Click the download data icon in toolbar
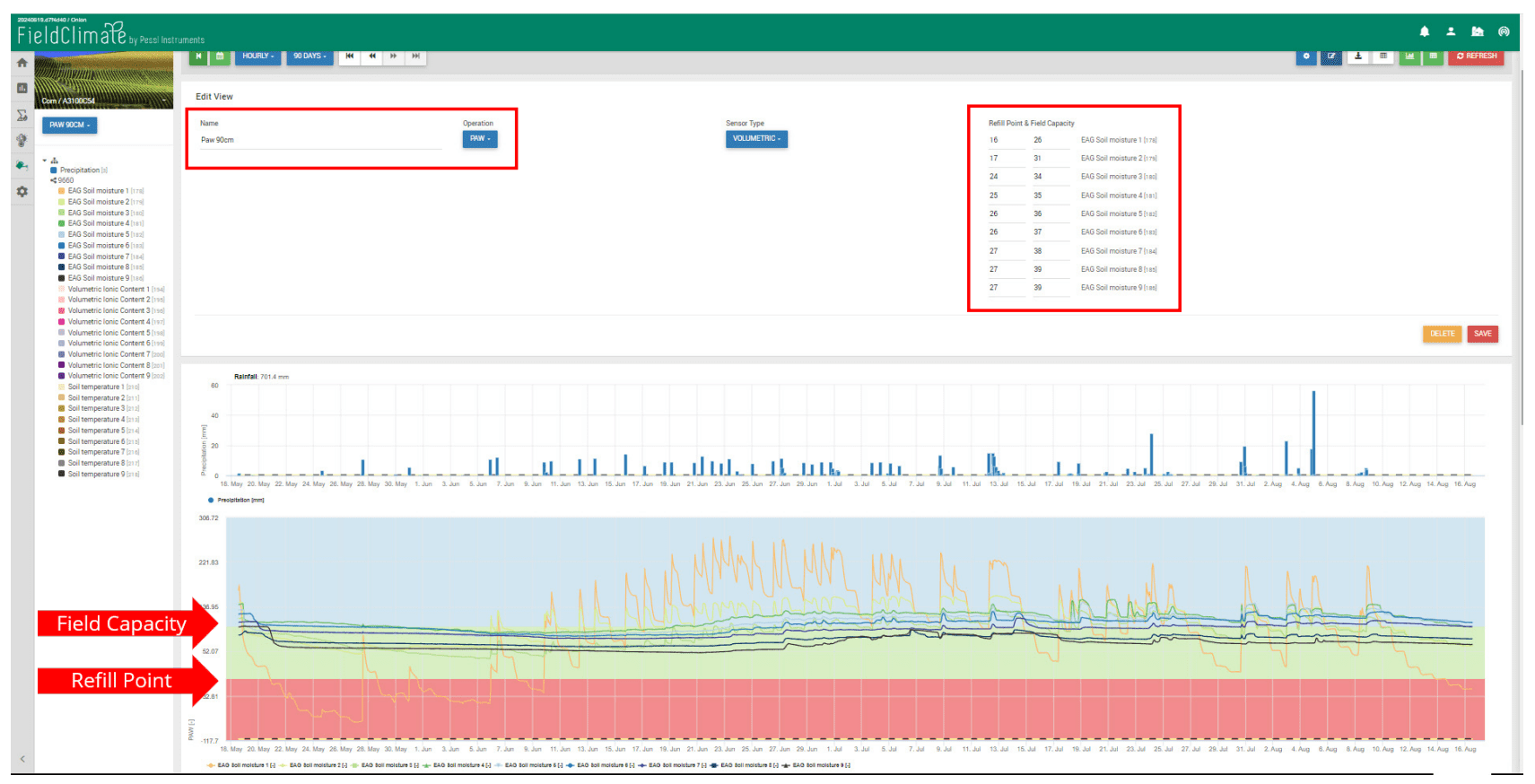 [1358, 57]
